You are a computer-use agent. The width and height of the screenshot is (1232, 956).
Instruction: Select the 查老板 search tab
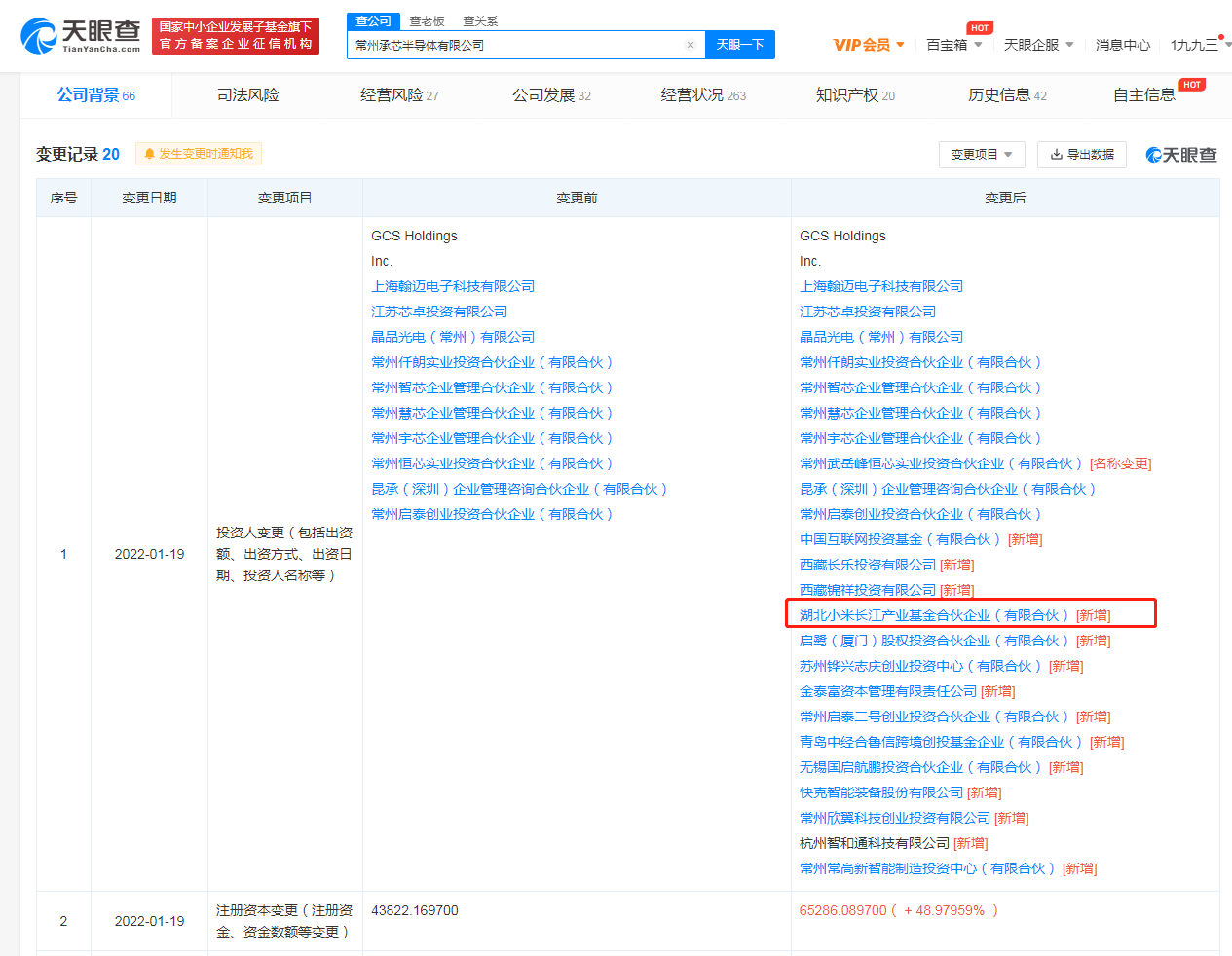(427, 20)
